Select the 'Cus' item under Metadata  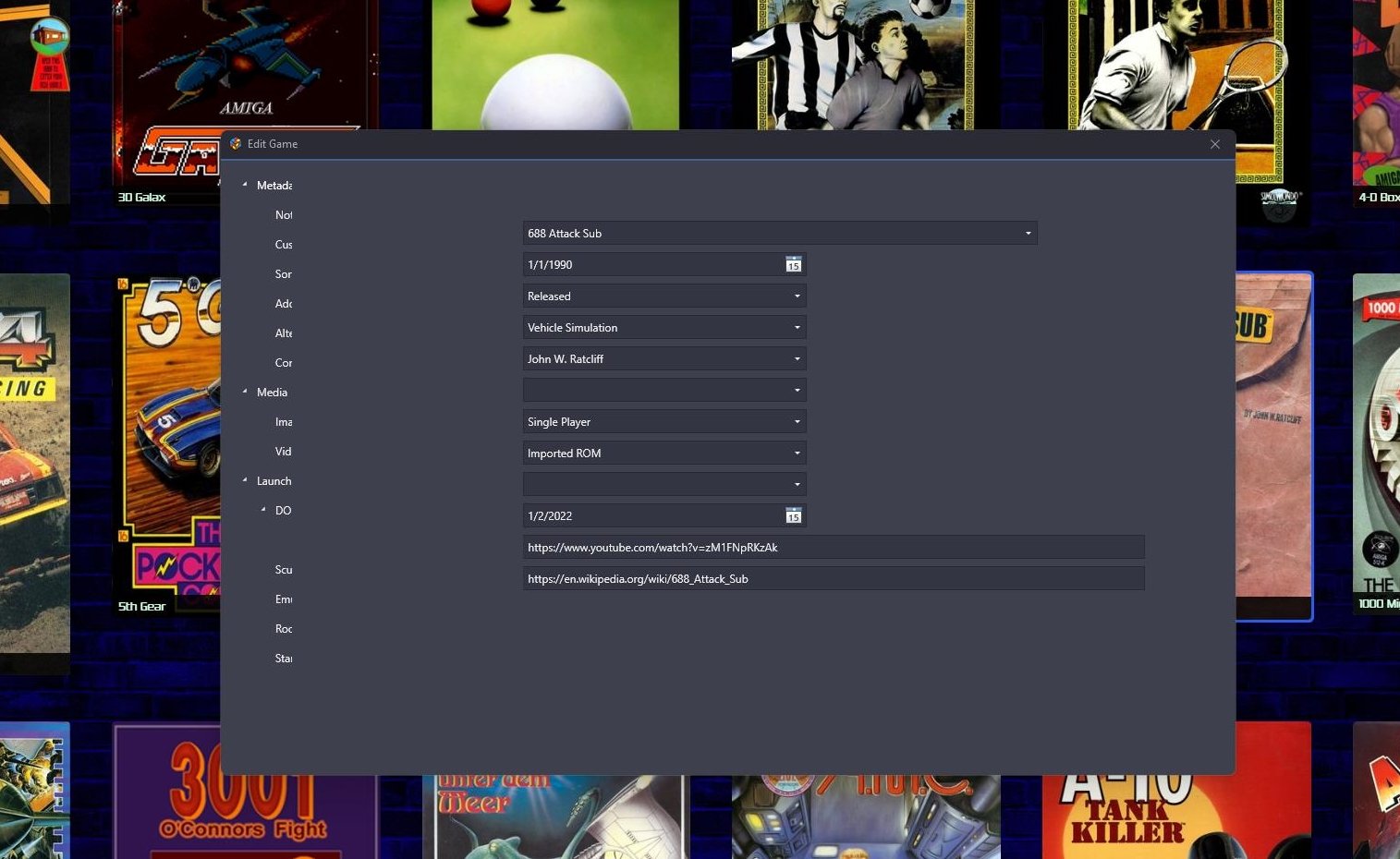(284, 245)
